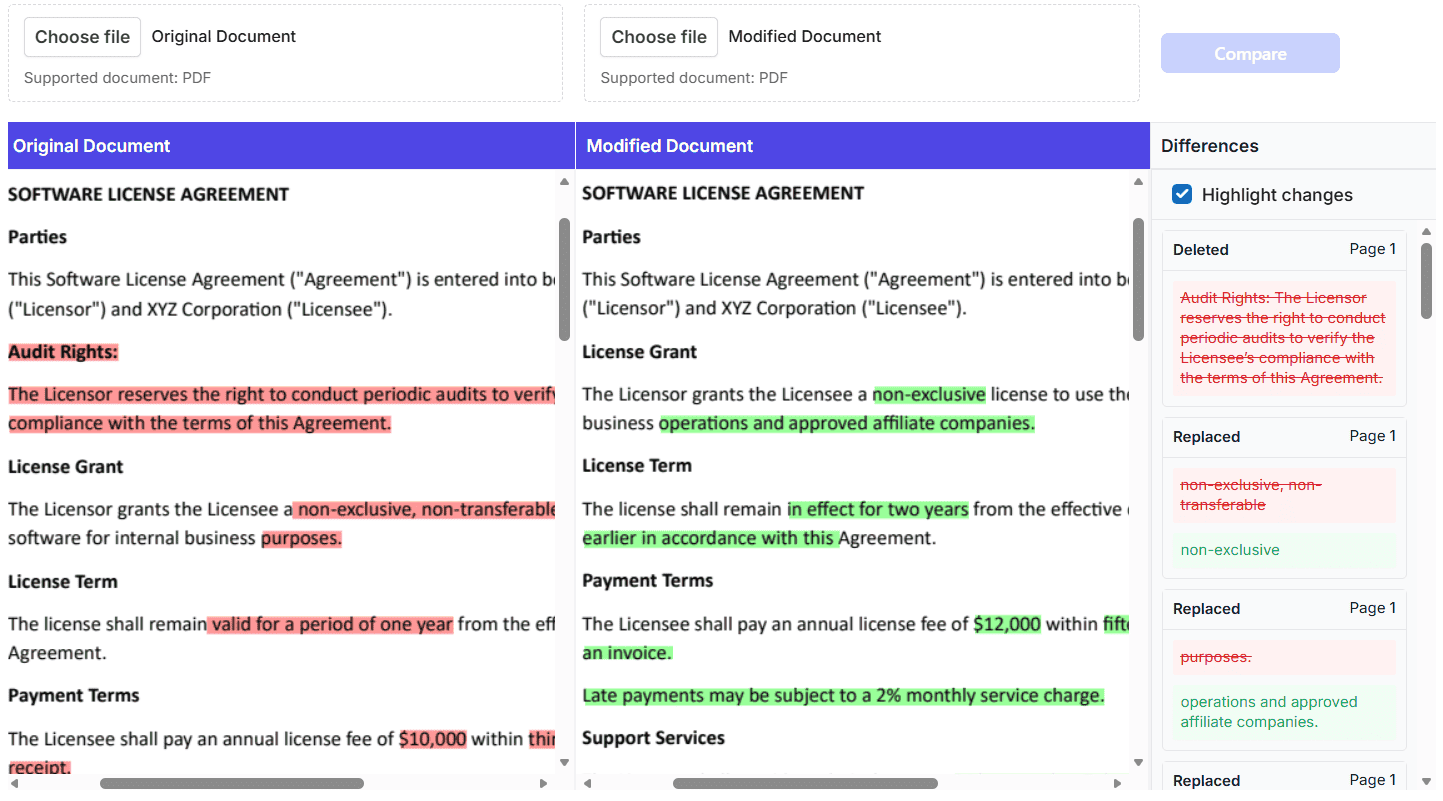1443x801 pixels.
Task: Click green 'non-exclusive' in the modified document pane
Action: [x=929, y=394]
